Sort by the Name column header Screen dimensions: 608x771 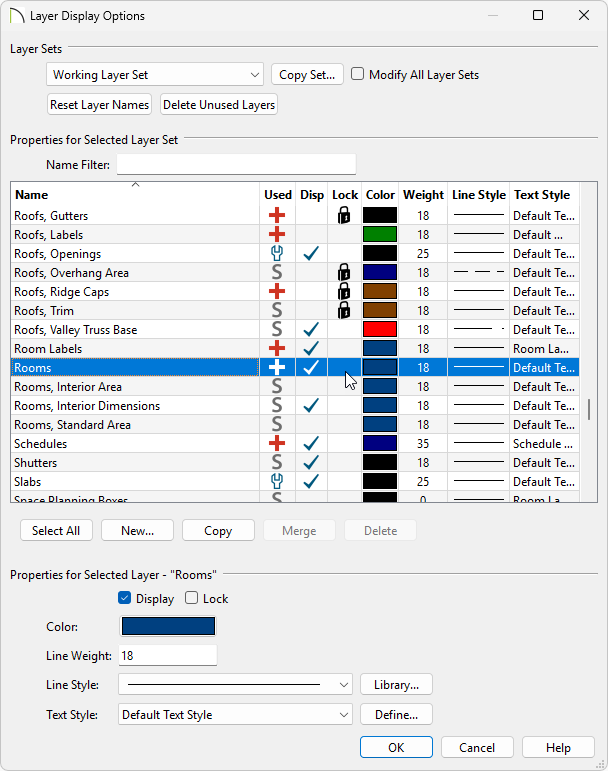tap(135, 195)
